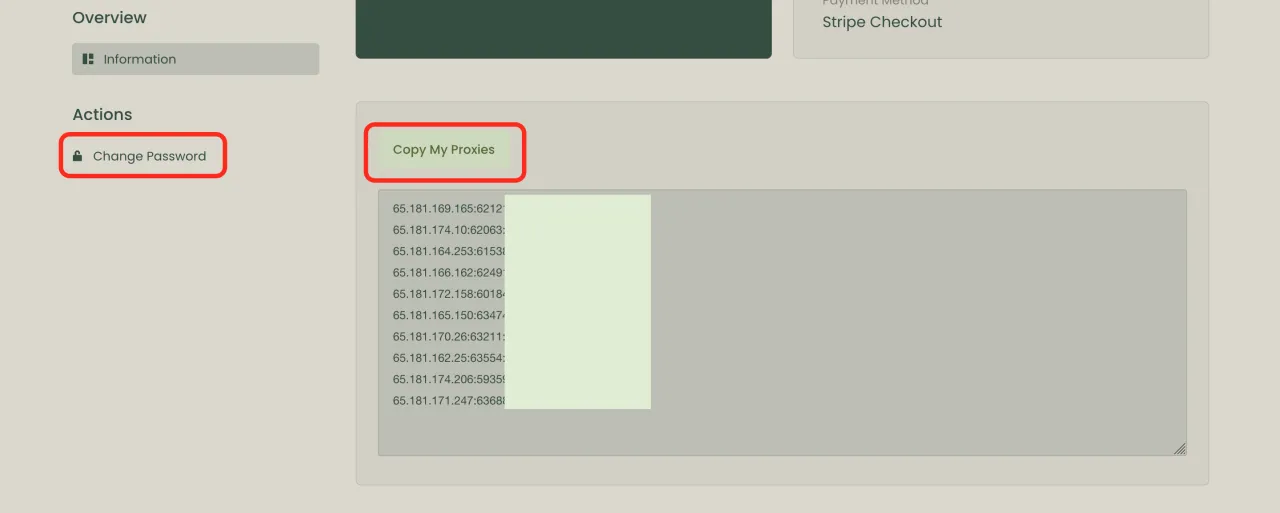Place cursor on proxy 65.181.166.162
Image resolution: width=1280 pixels, height=513 pixels.
pyautogui.click(x=447, y=272)
